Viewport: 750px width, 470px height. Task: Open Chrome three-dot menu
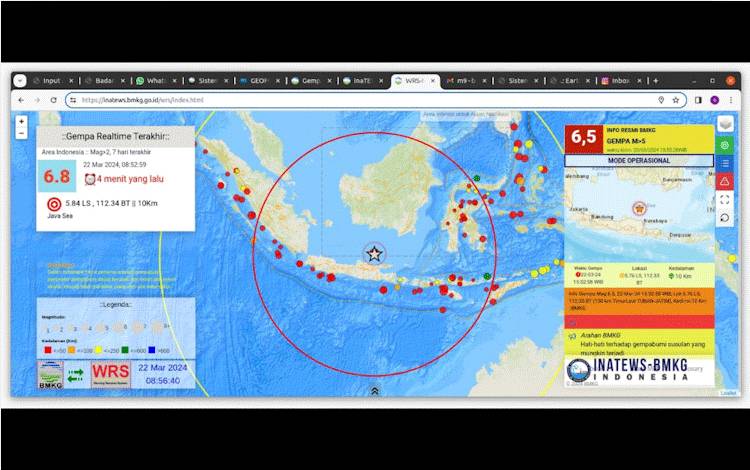pyautogui.click(x=731, y=100)
